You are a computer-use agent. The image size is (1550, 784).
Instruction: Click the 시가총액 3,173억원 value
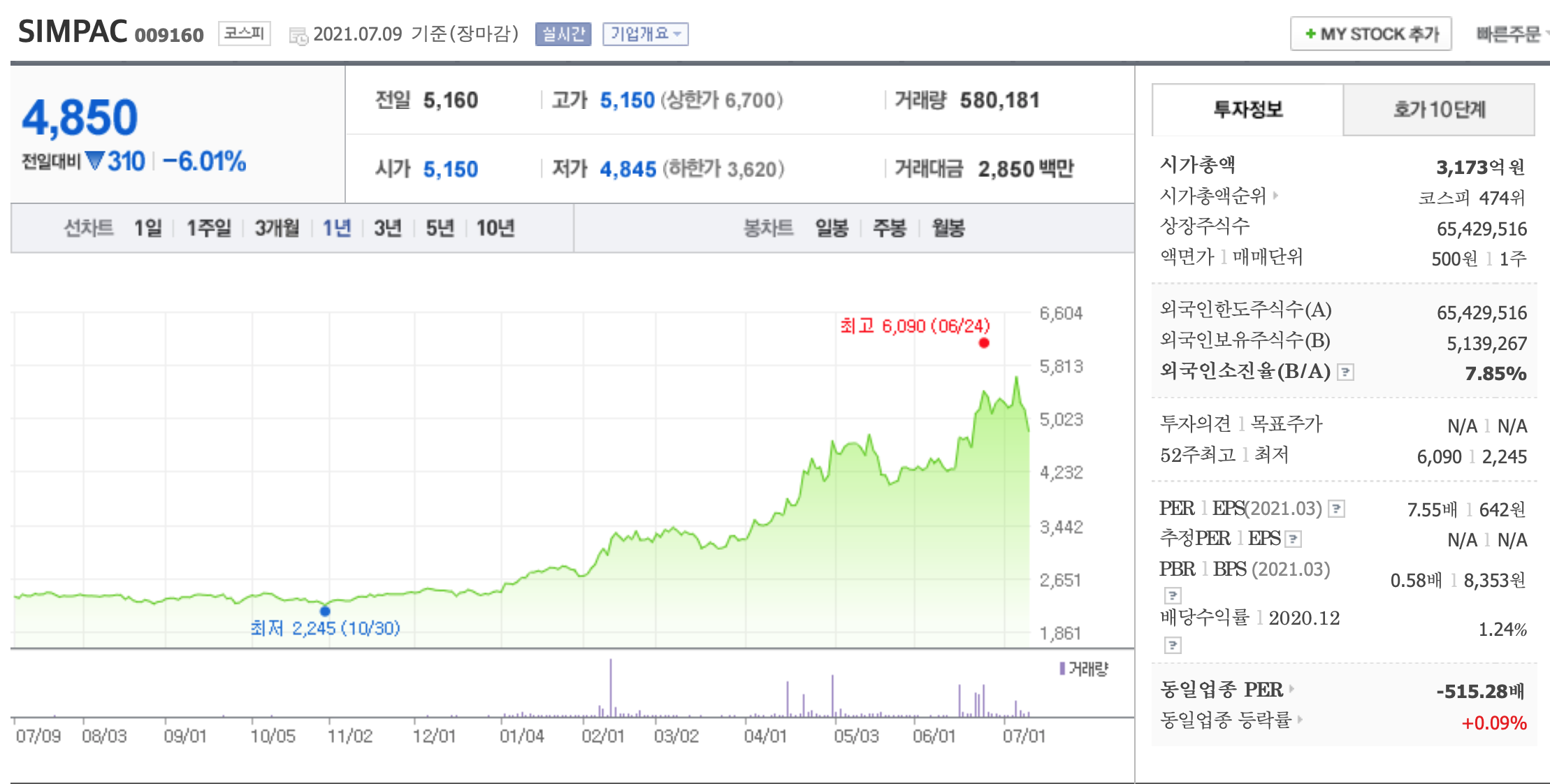pyautogui.click(x=1481, y=167)
